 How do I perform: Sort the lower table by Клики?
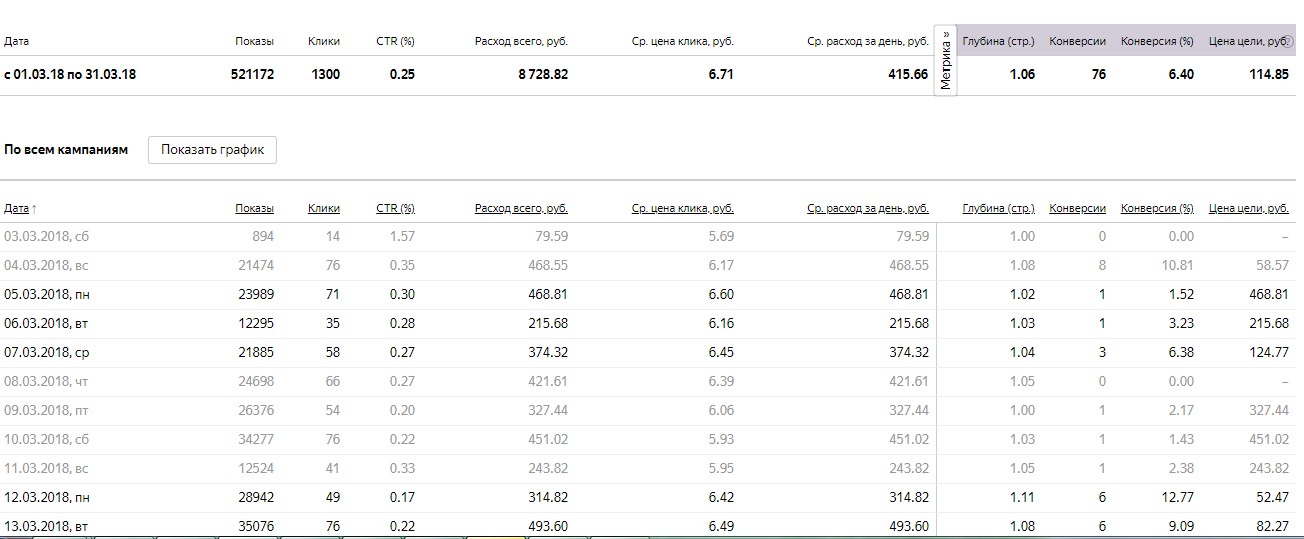tap(324, 208)
